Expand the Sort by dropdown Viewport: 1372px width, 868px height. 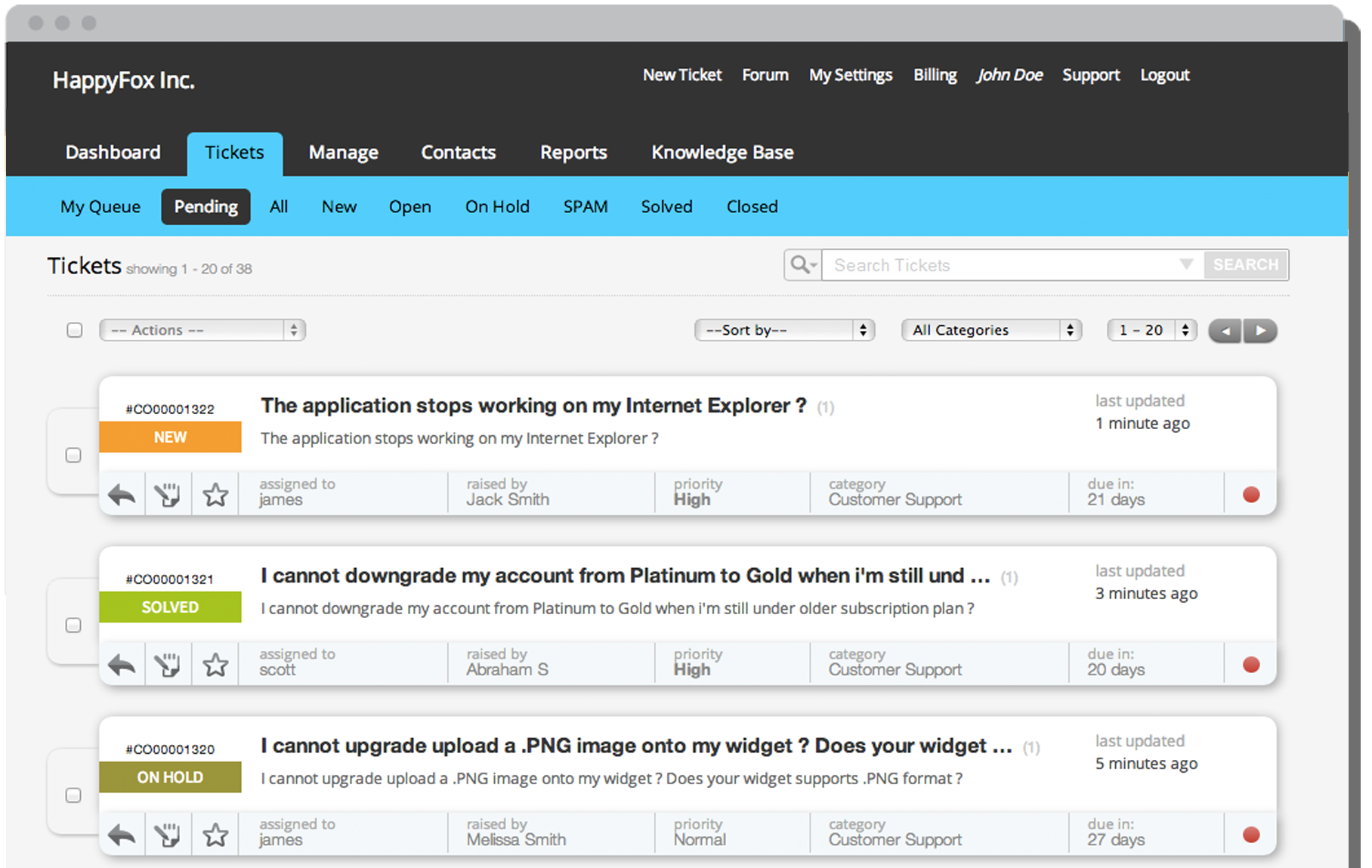click(x=784, y=330)
